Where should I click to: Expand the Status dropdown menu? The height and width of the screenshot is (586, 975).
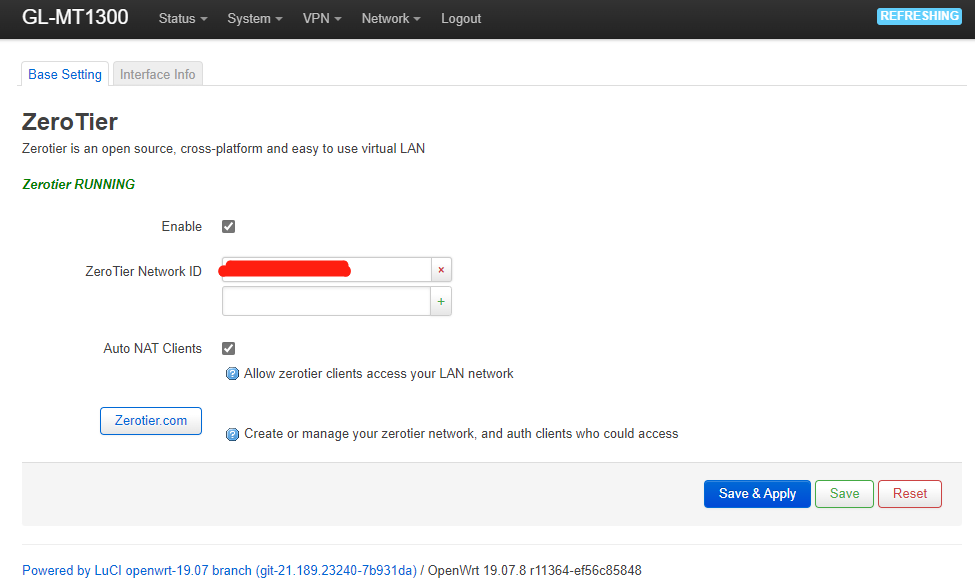[183, 19]
